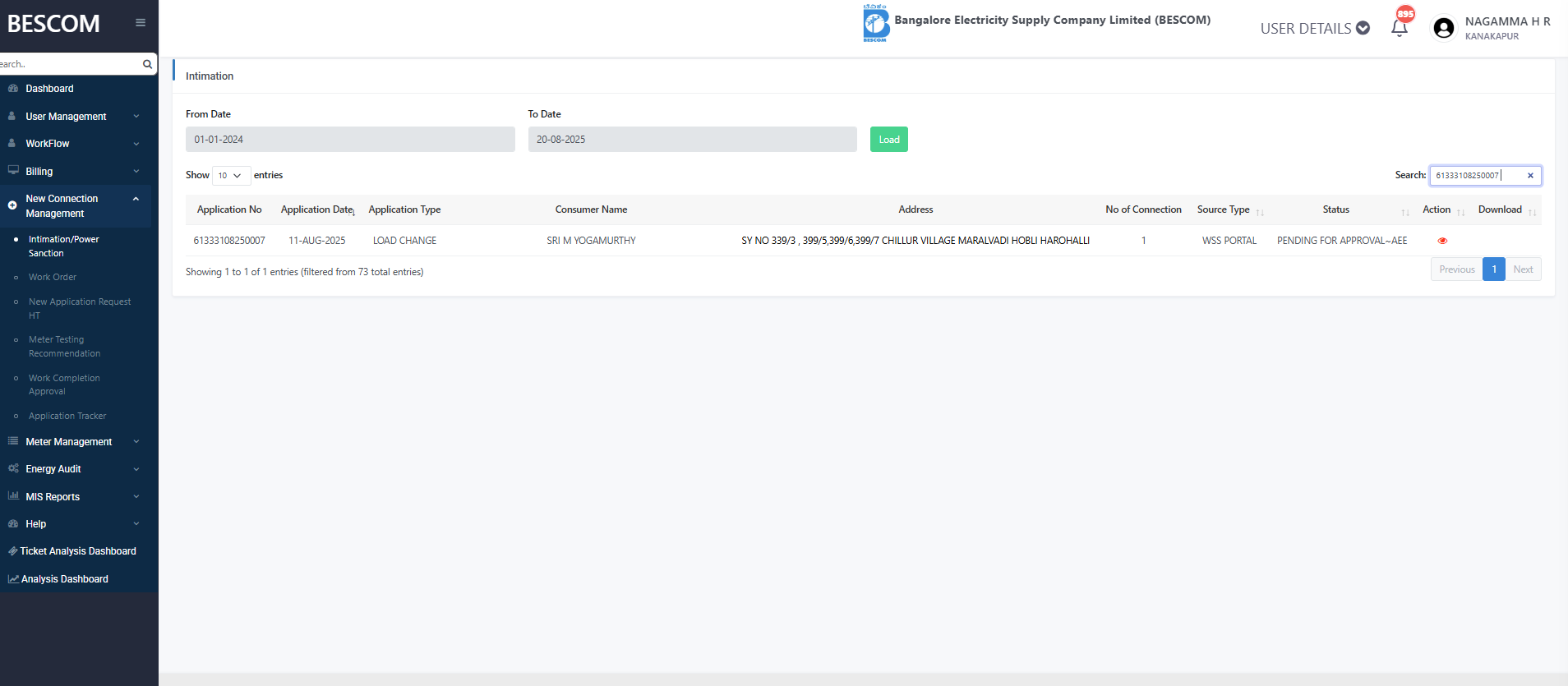The width and height of the screenshot is (1568, 686).
Task: Clear the search box with X icon
Action: click(x=1530, y=176)
